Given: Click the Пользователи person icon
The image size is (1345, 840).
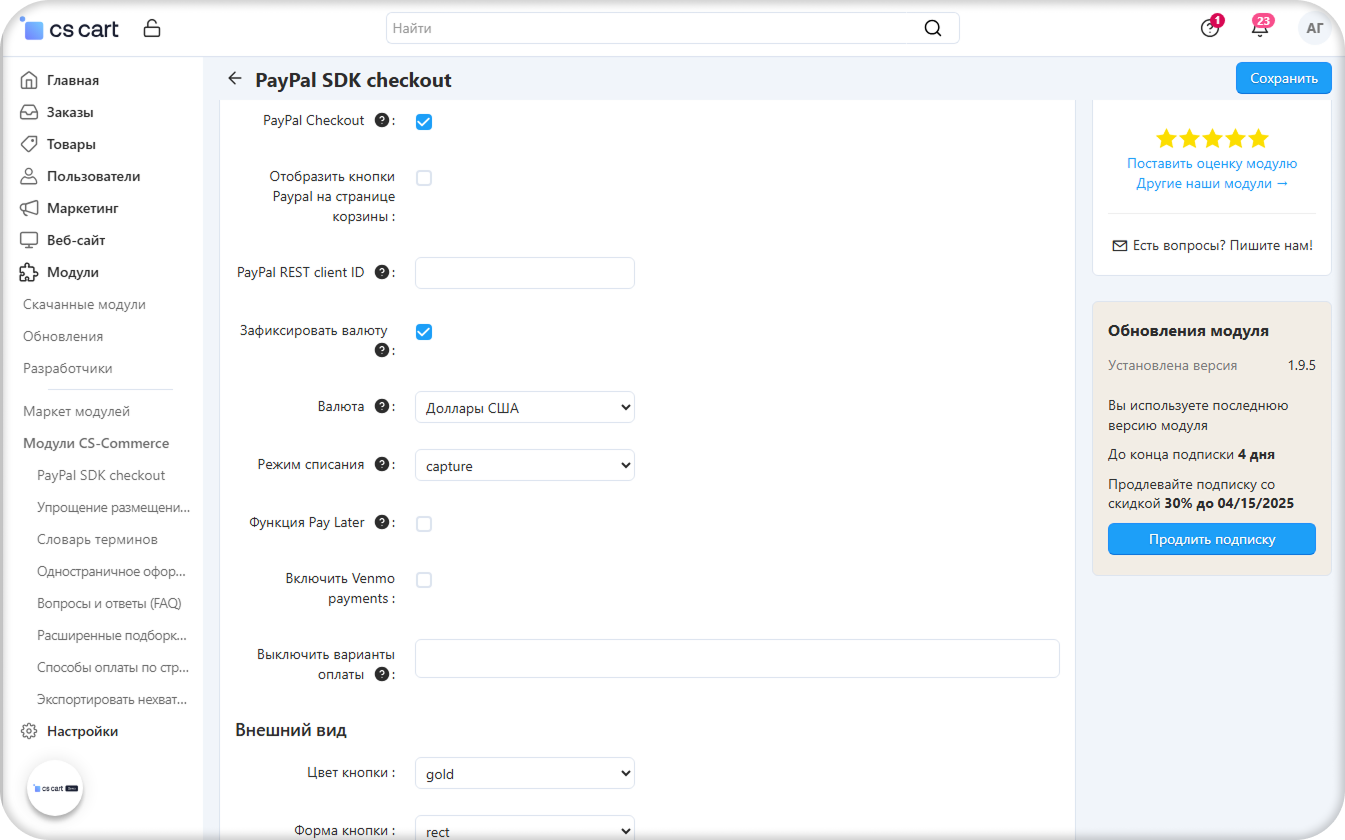Looking at the screenshot, I should 29,176.
